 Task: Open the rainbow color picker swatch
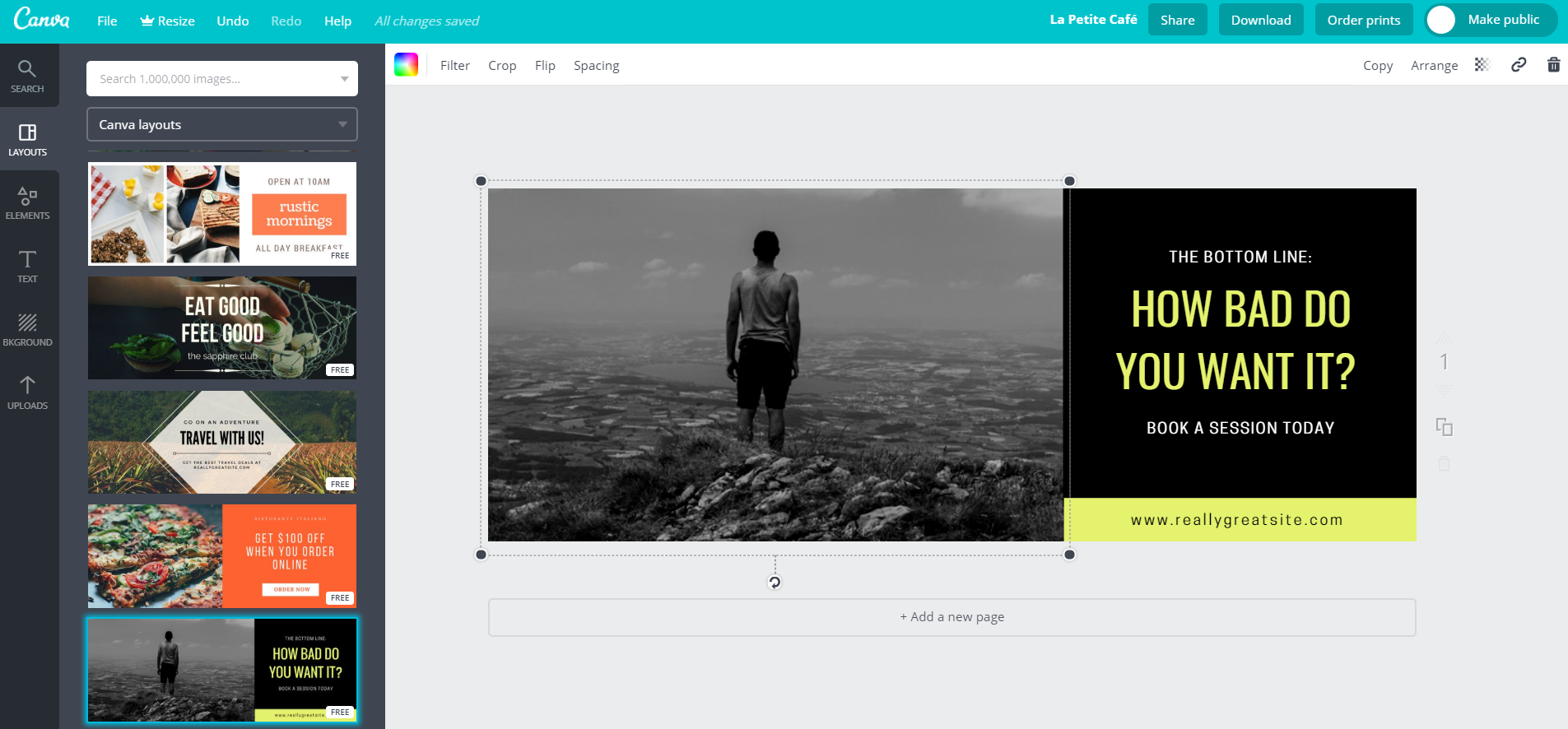(406, 65)
